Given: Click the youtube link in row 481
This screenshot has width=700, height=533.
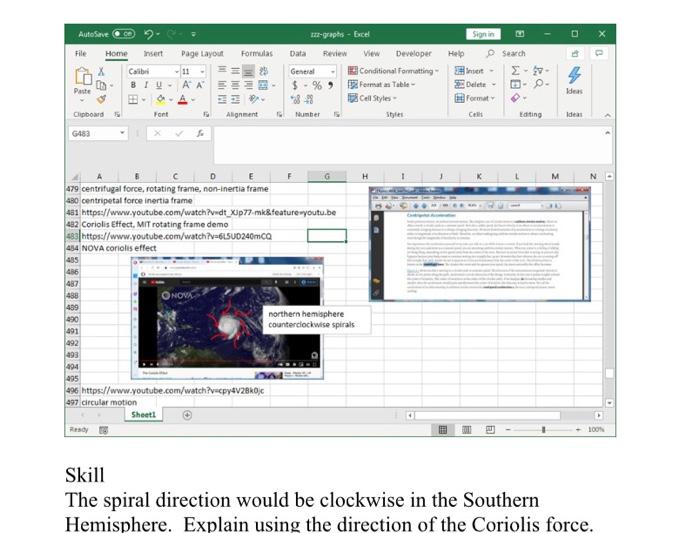Looking at the screenshot, I should [x=208, y=212].
